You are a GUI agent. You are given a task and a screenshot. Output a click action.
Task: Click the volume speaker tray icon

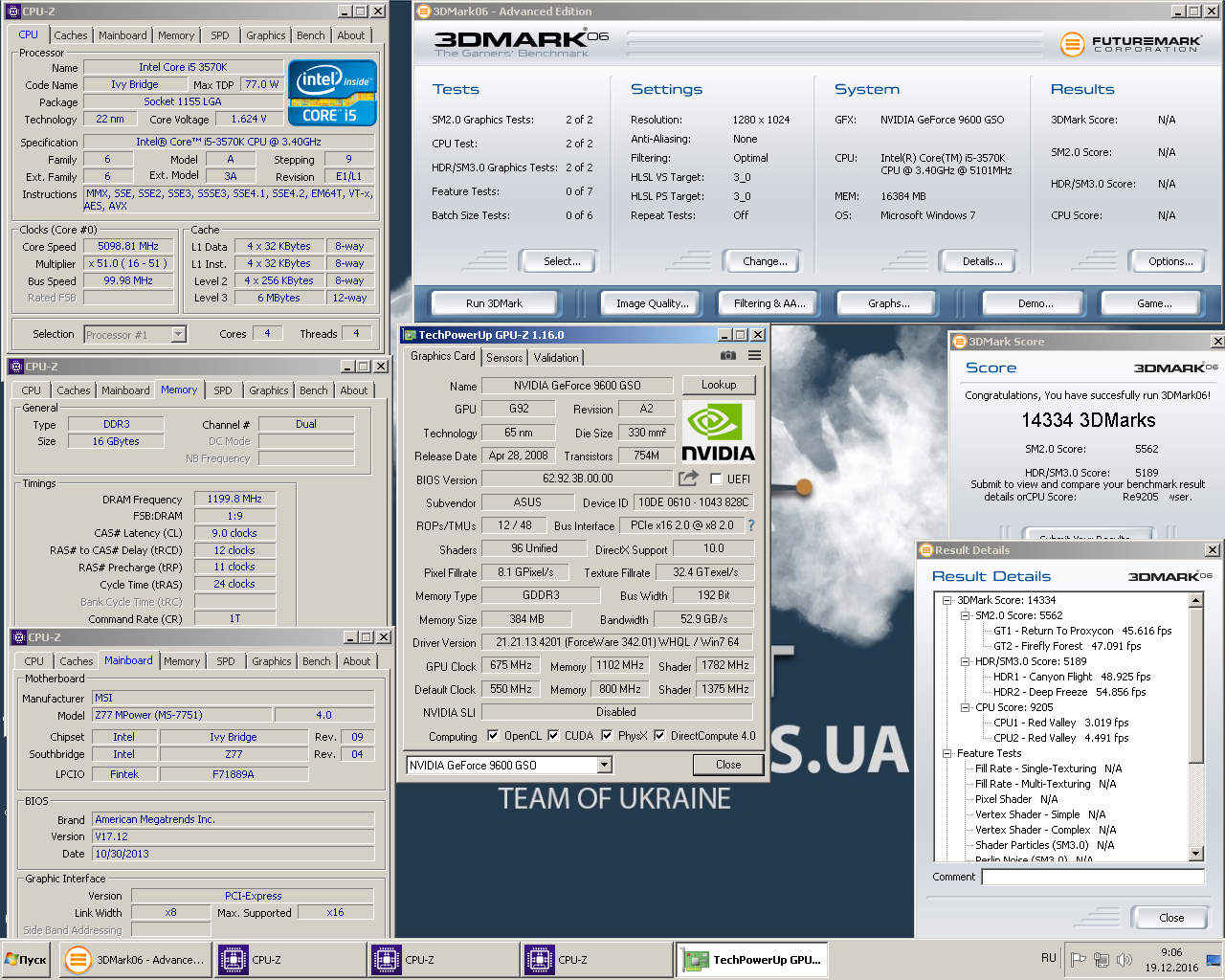click(x=1125, y=960)
